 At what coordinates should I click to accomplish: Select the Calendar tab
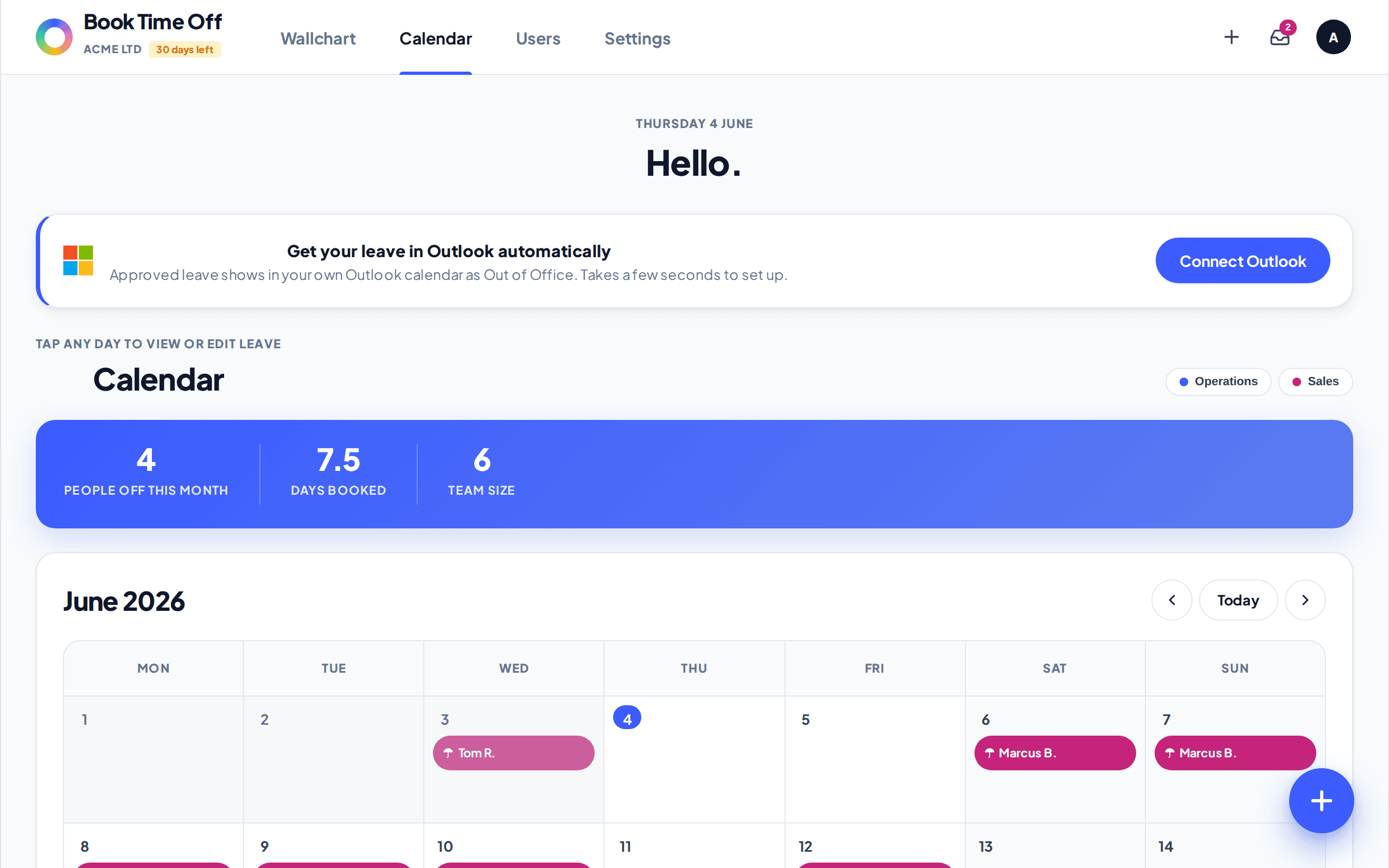click(x=436, y=39)
